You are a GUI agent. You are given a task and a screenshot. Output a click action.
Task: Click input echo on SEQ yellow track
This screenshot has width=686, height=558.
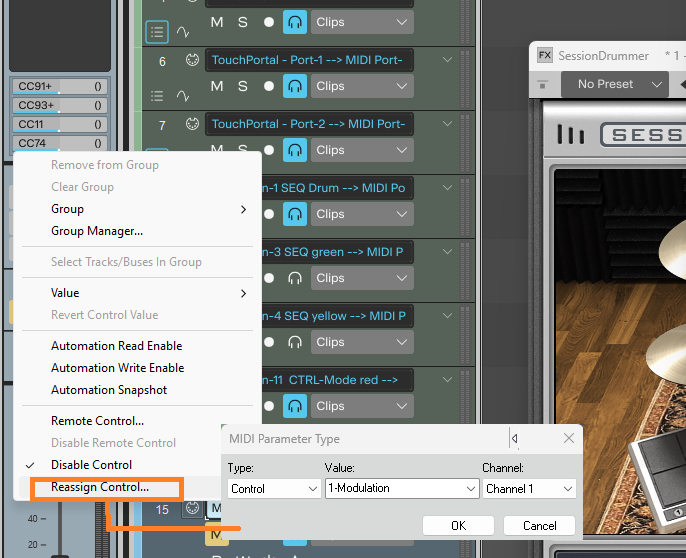click(x=294, y=342)
